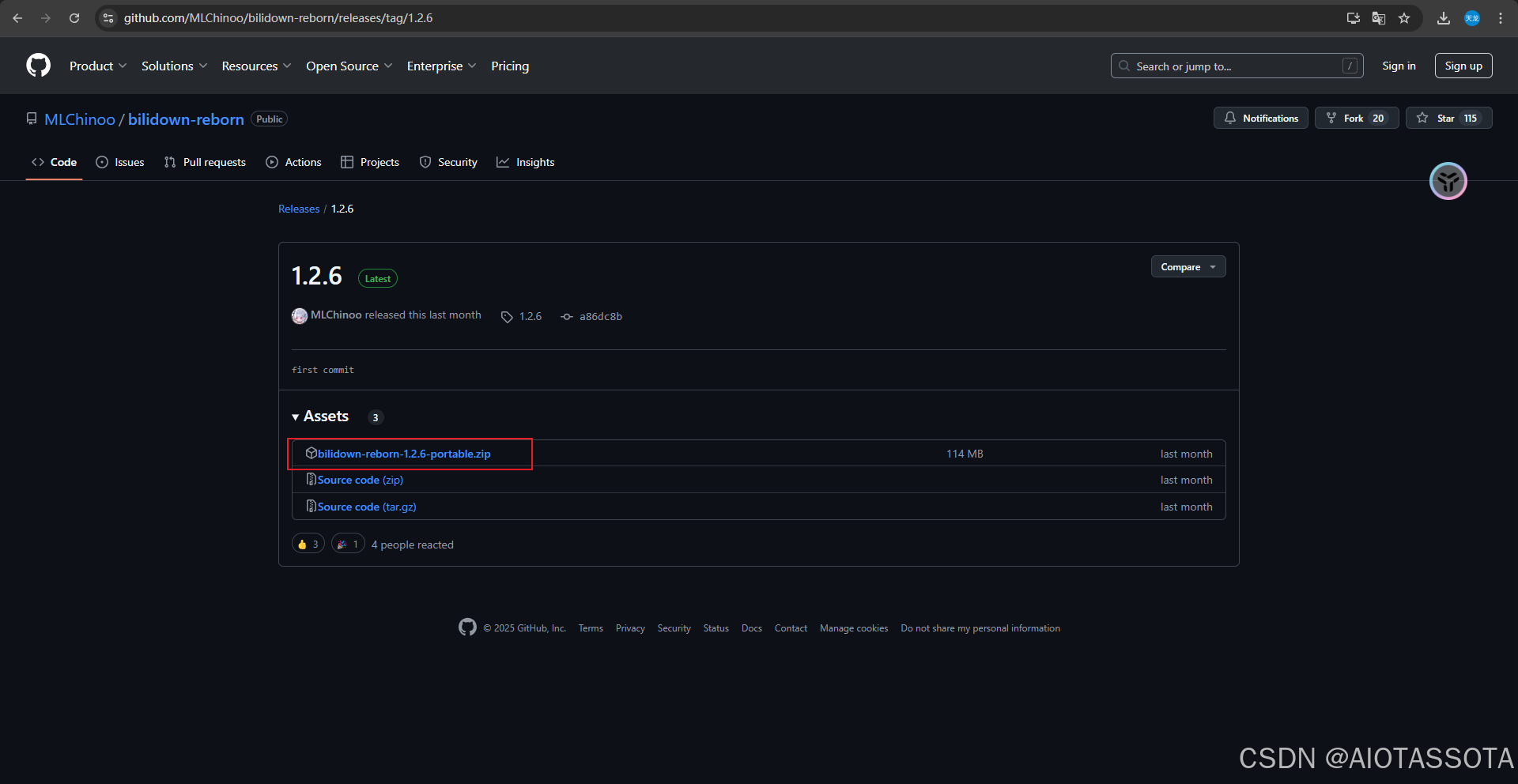This screenshot has height=784, width=1518.
Task: Download Source code (tar.gz)
Action: click(x=367, y=507)
